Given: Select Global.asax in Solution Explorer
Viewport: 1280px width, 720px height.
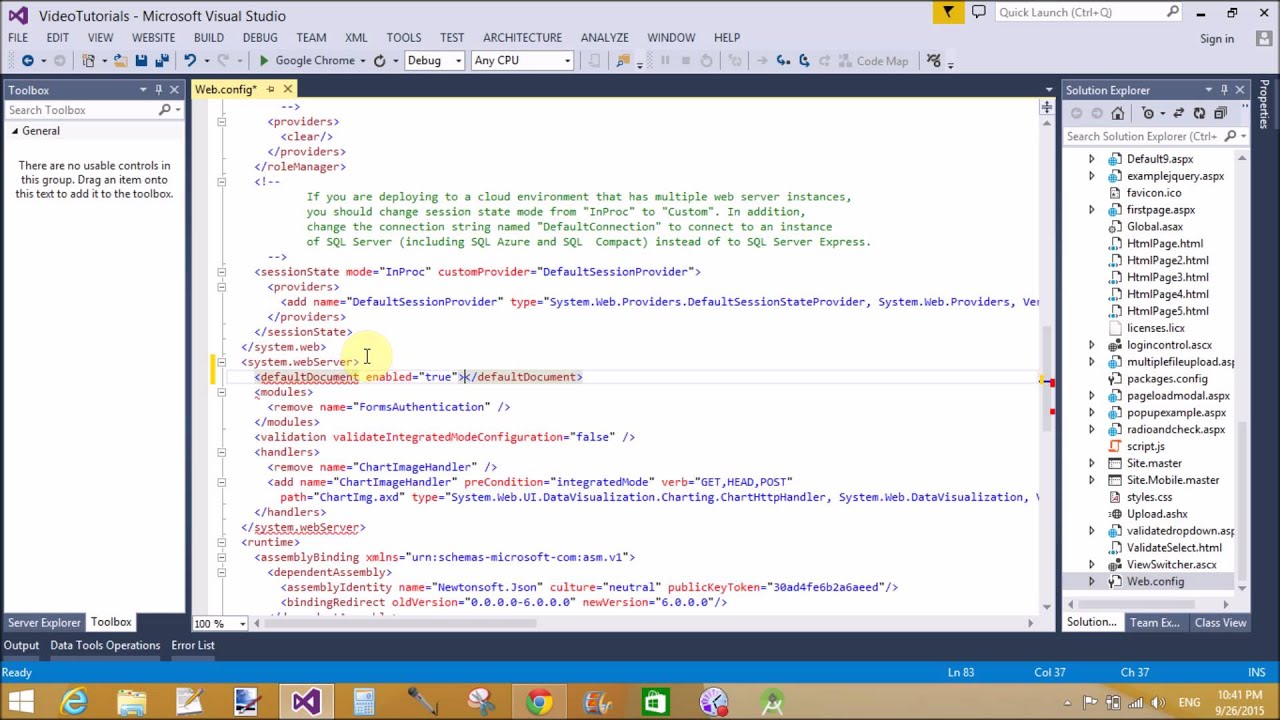Looking at the screenshot, I should point(1154,227).
